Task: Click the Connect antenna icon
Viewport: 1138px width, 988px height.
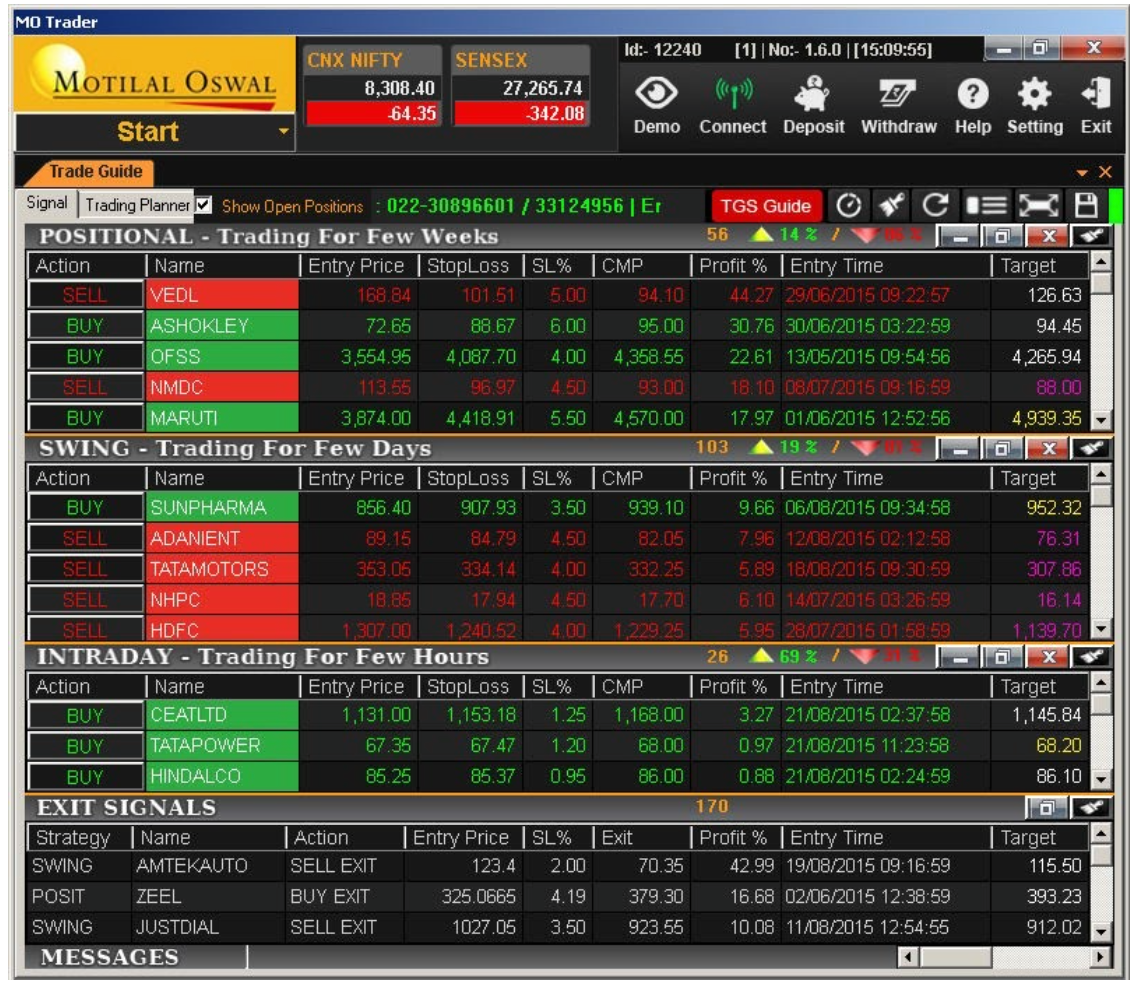Action: pos(732,95)
